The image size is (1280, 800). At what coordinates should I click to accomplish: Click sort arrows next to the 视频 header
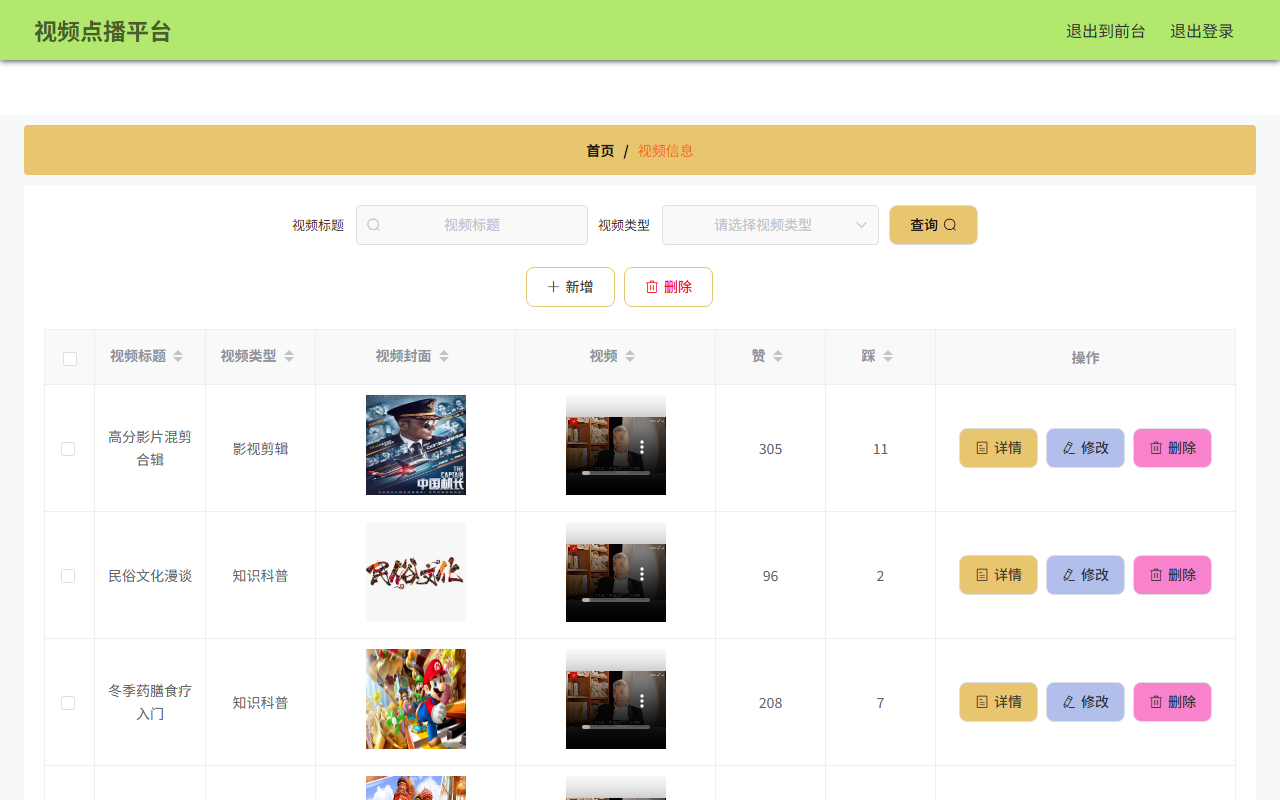click(630, 357)
